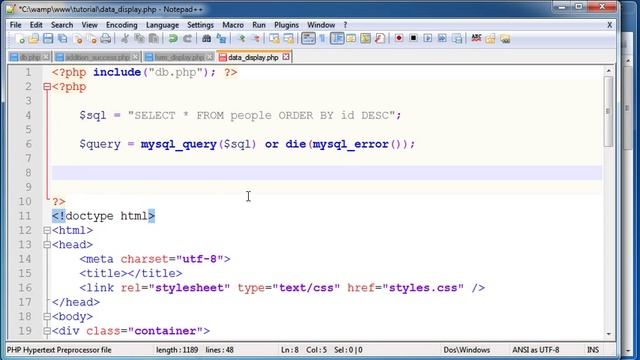Click the Paste toolbar icon
This screenshot has width=640, height=360.
coord(153,39)
